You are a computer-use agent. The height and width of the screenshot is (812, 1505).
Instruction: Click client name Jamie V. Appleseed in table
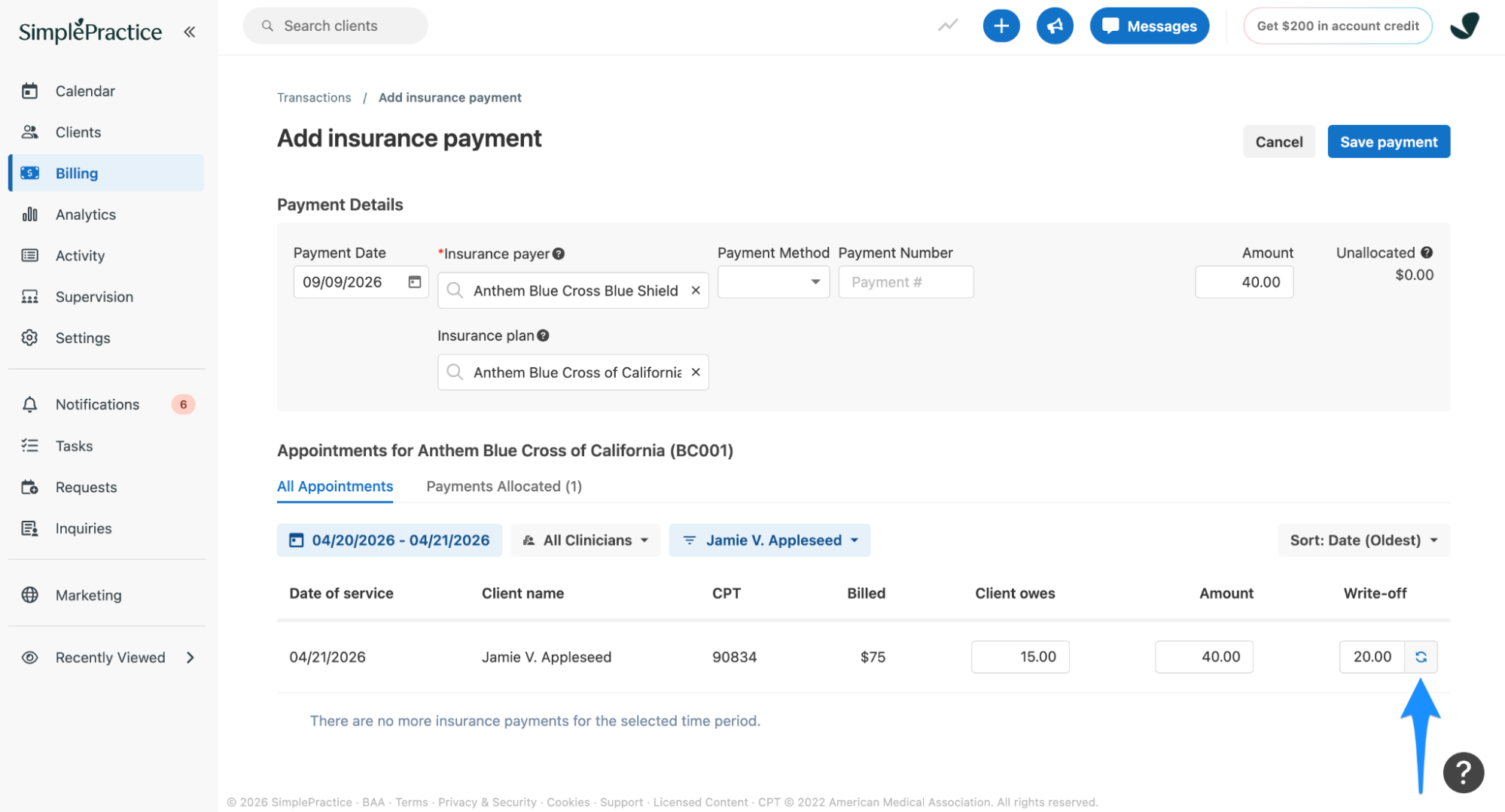(x=546, y=657)
